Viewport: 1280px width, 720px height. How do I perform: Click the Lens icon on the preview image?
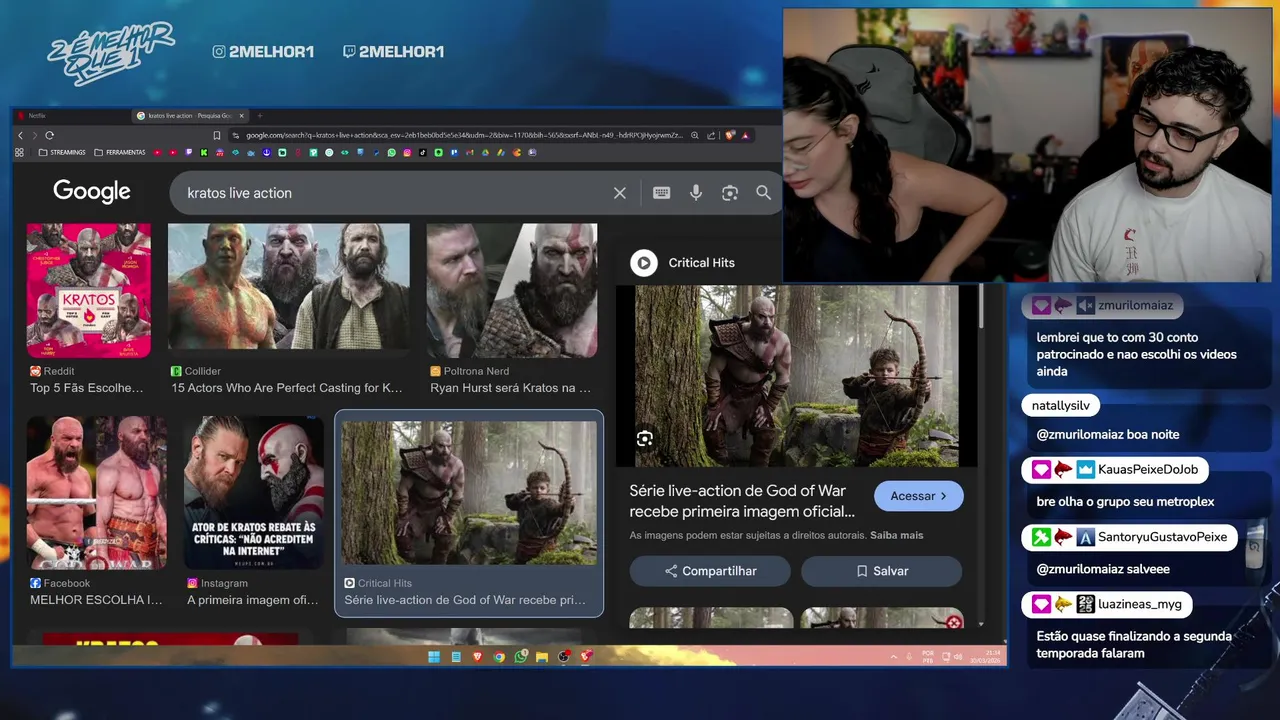click(645, 438)
